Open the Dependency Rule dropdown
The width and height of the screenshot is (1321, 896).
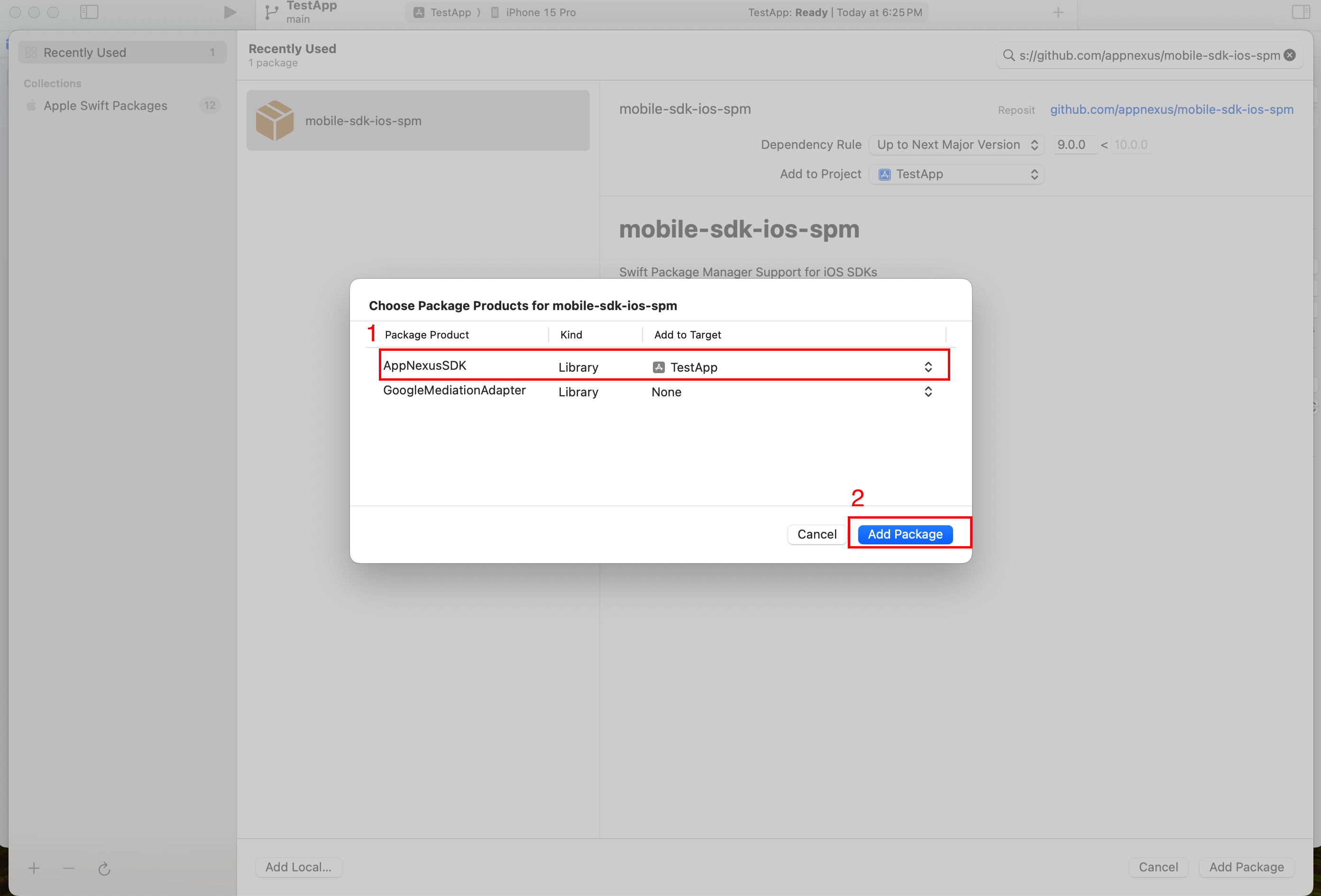point(957,145)
